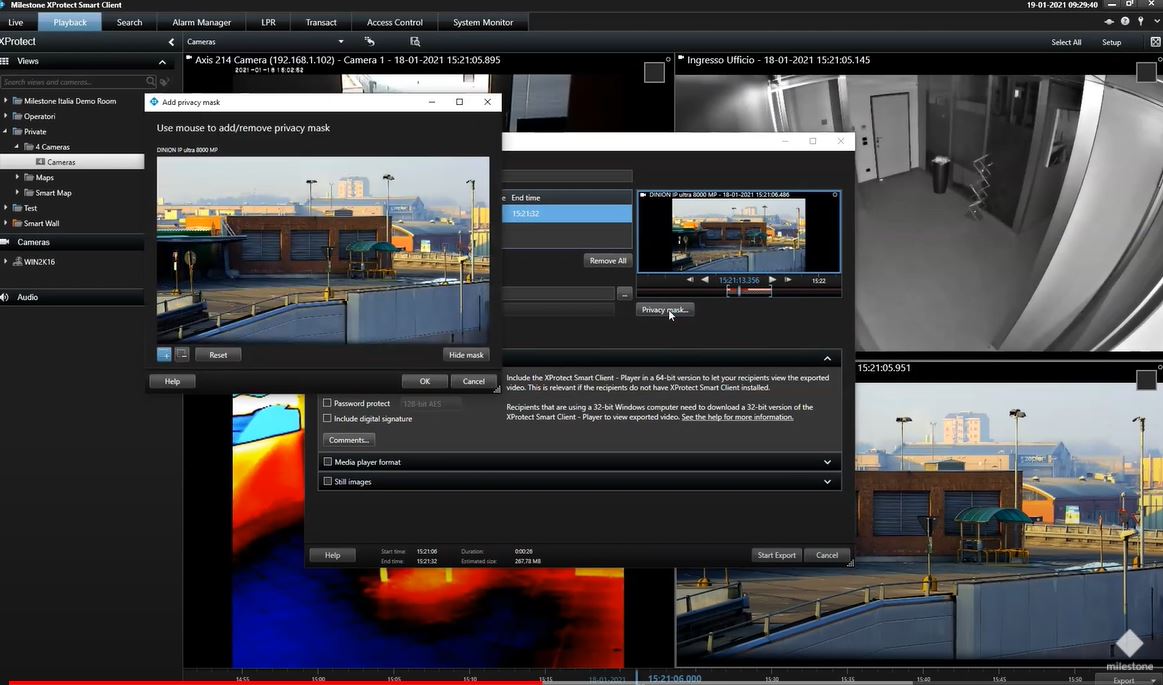Screen dimensions: 1163x685
Task: Open the help question mark icon
Action: 1126,22
